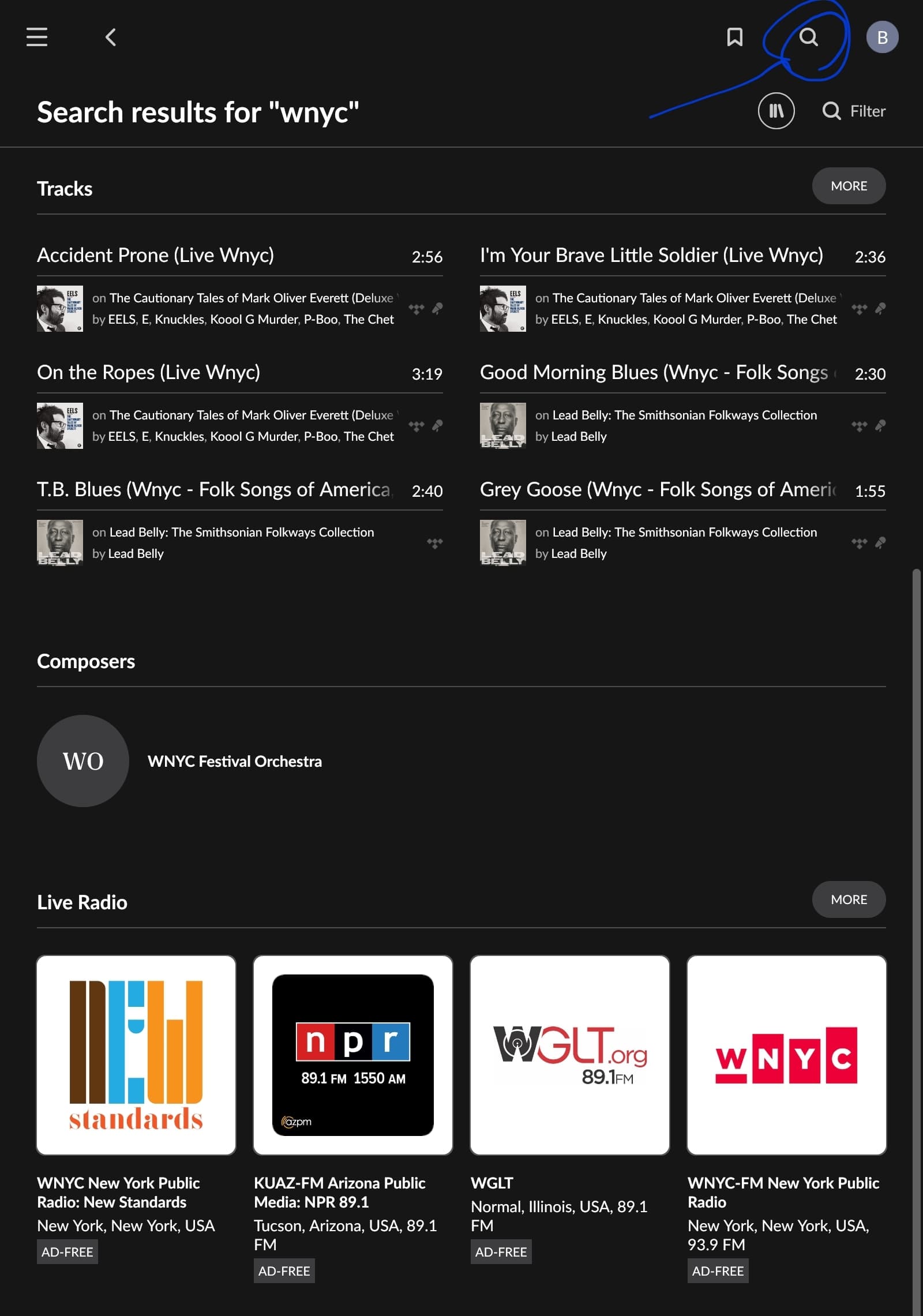Click the Filter search field
Screen dimensions: 923x1316
[x=854, y=111]
